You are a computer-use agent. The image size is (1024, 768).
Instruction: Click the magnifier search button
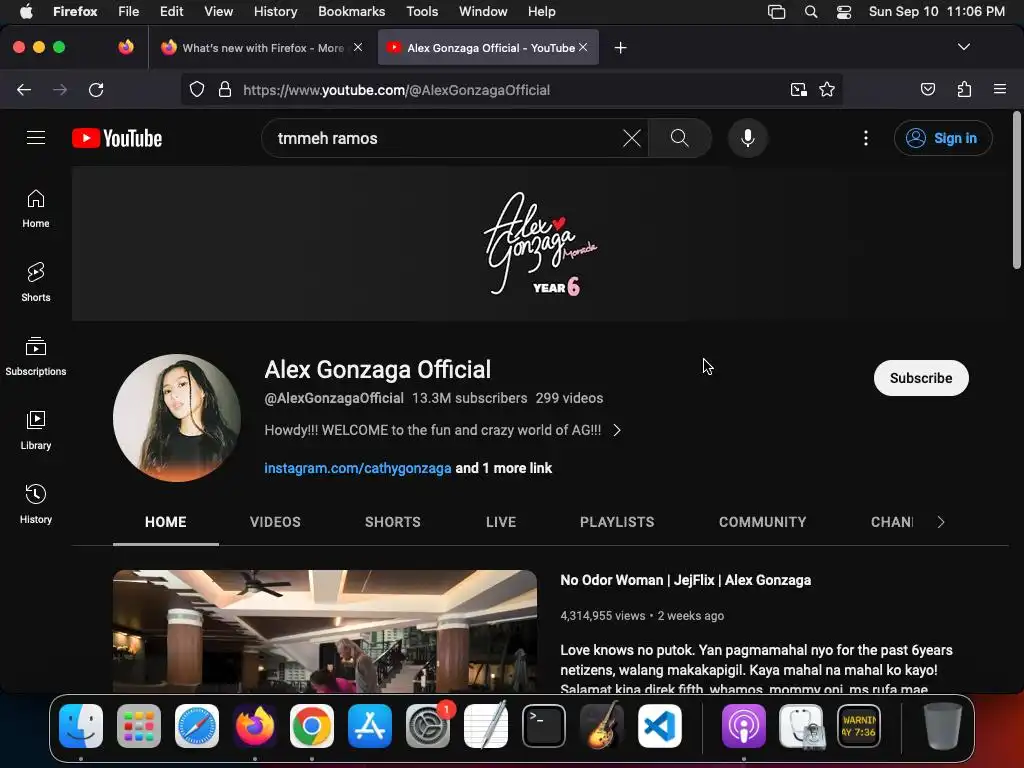pyautogui.click(x=679, y=138)
